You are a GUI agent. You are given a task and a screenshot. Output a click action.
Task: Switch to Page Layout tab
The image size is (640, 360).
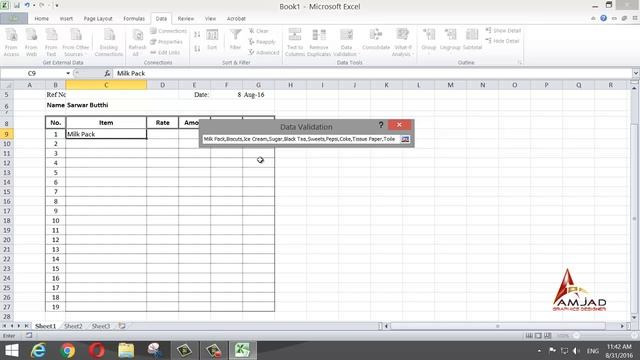pos(98,19)
